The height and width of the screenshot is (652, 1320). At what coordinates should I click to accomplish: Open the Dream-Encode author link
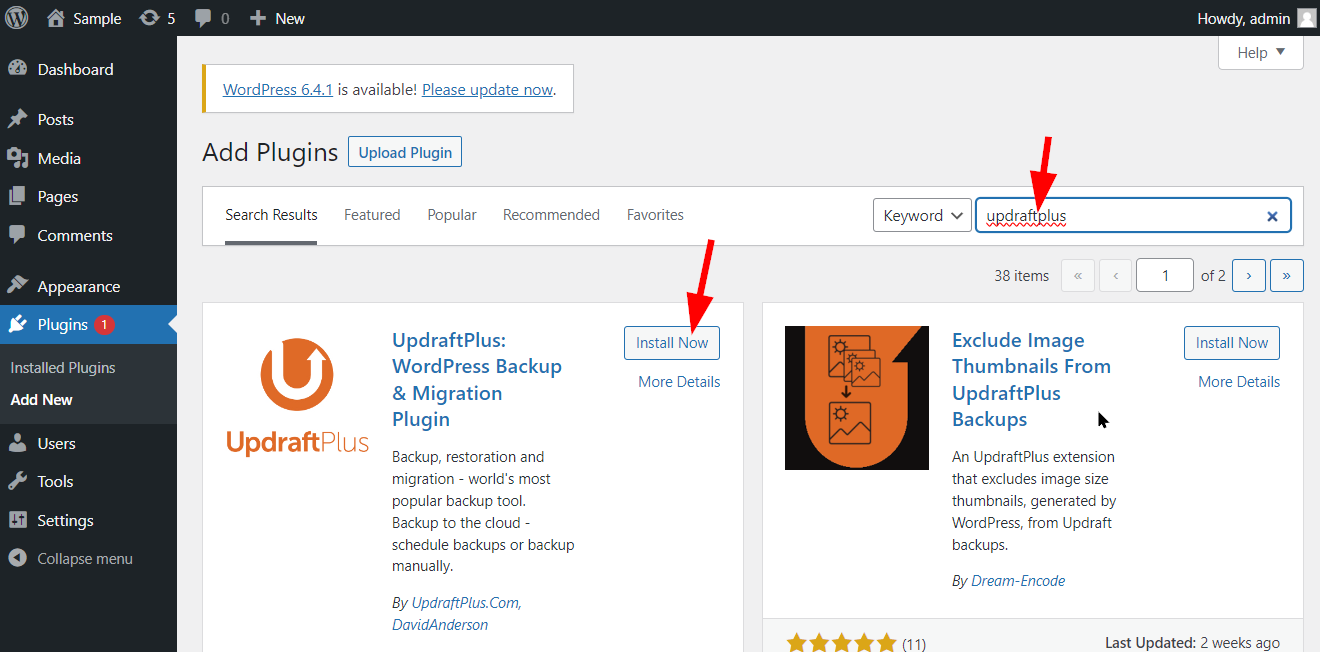[1018, 580]
